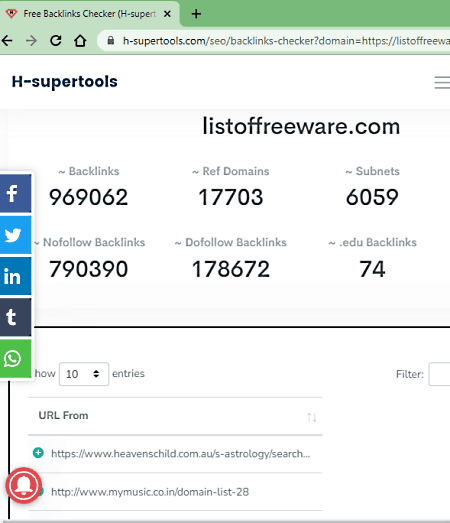Viewport: 450px width, 523px height.
Task: Click the h-supertools.com address bar URL
Action: click(x=286, y=41)
